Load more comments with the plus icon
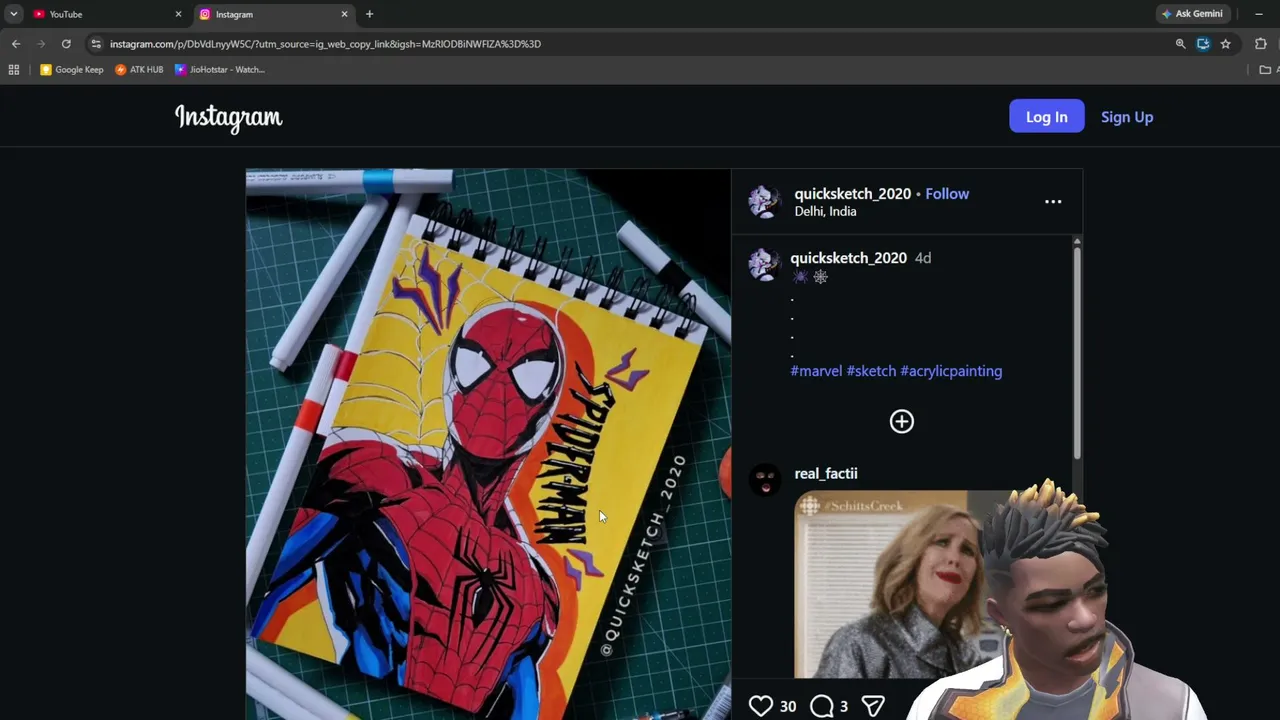The image size is (1280, 720). [x=902, y=421]
